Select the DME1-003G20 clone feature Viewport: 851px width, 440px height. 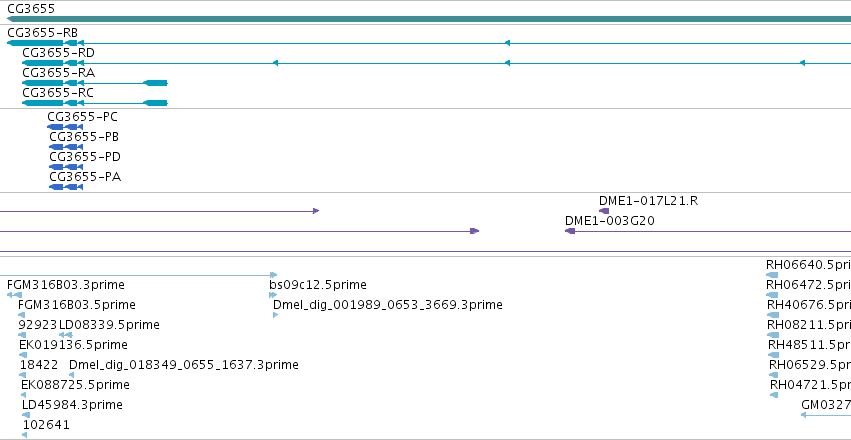pyautogui.click(x=708, y=231)
